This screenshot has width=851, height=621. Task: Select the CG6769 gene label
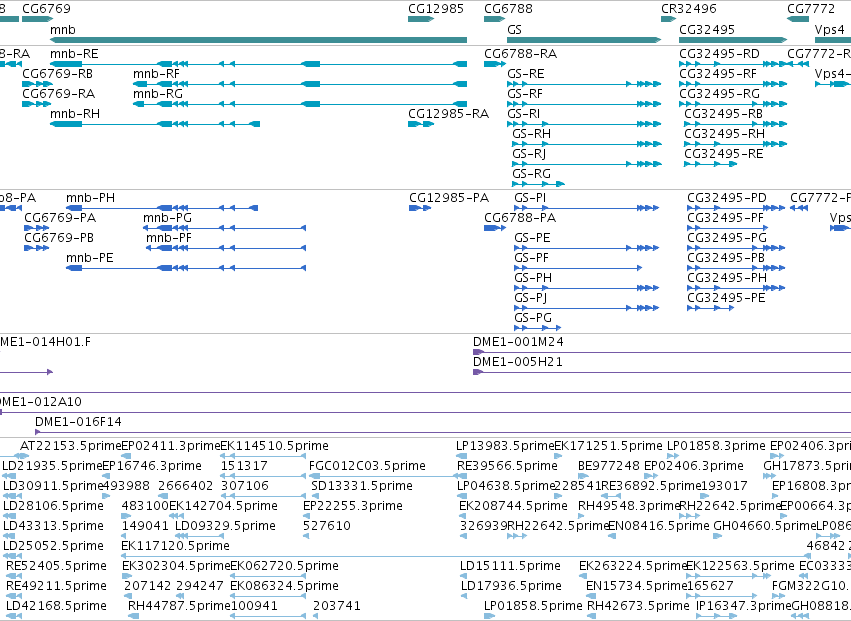coord(46,9)
